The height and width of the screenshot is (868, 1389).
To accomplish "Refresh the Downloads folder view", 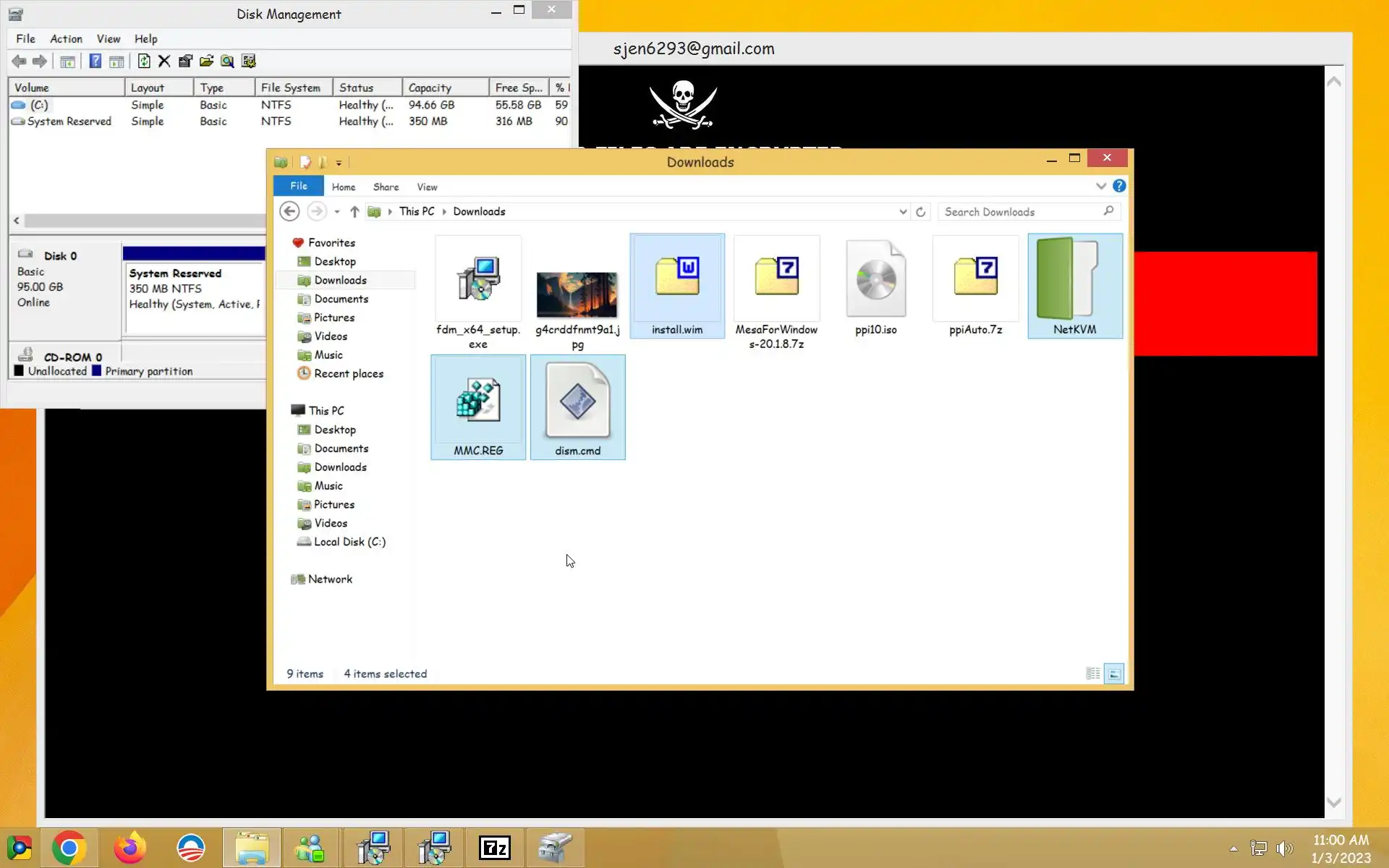I will point(920,212).
